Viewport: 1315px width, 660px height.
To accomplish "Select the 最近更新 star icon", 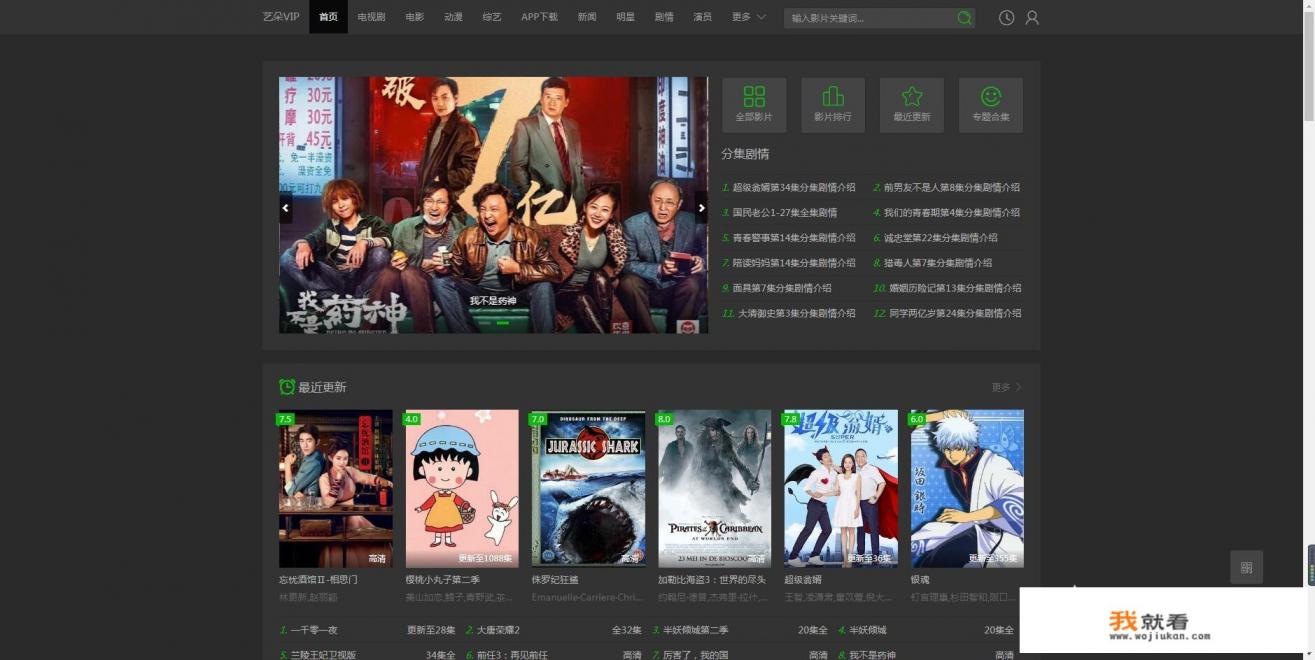I will click(x=911, y=103).
